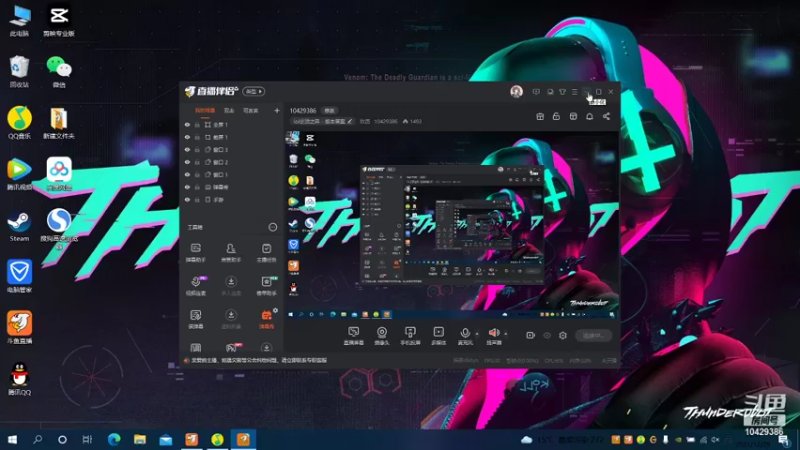Add a 多媒体 media source
The image size is (800, 450).
point(438,336)
